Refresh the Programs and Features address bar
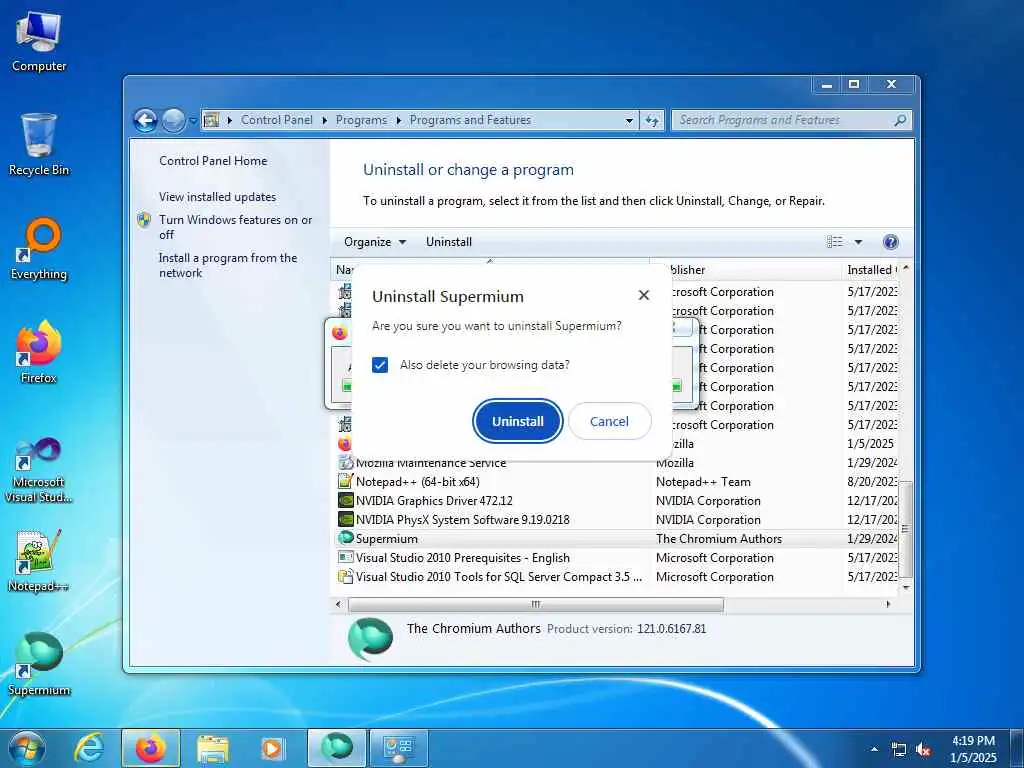 651,120
